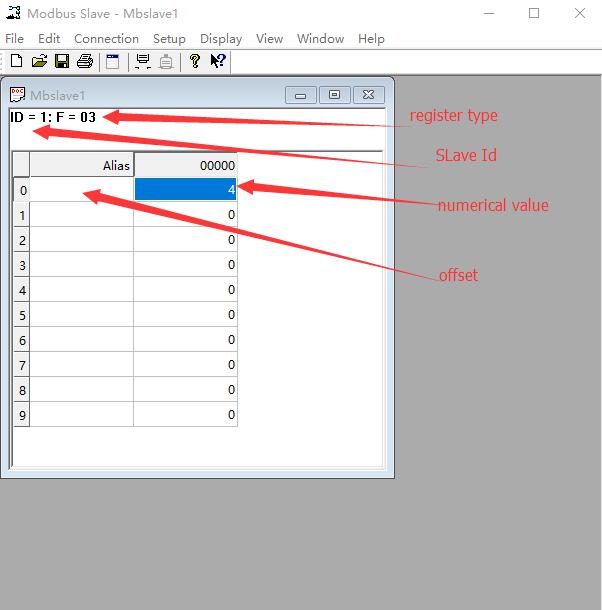The height and width of the screenshot is (610, 602).
Task: Open the Help menu
Action: tap(371, 39)
